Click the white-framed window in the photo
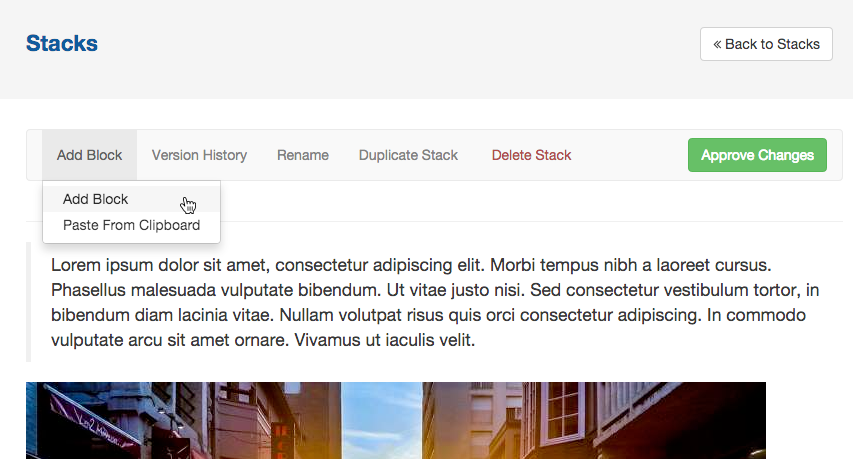 pyautogui.click(x=565, y=411)
